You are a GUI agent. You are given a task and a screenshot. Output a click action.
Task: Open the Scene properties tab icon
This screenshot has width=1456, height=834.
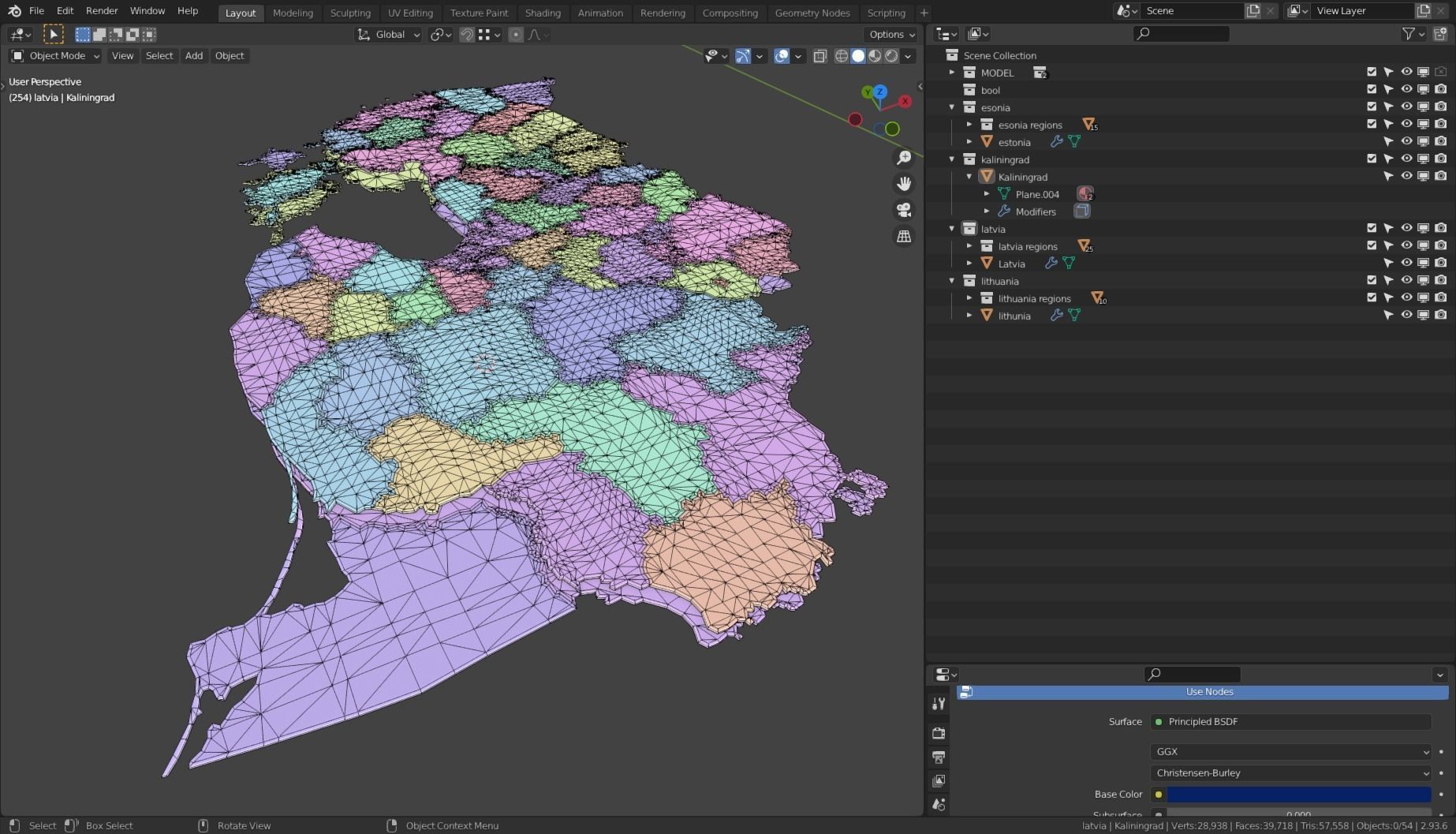(939, 805)
